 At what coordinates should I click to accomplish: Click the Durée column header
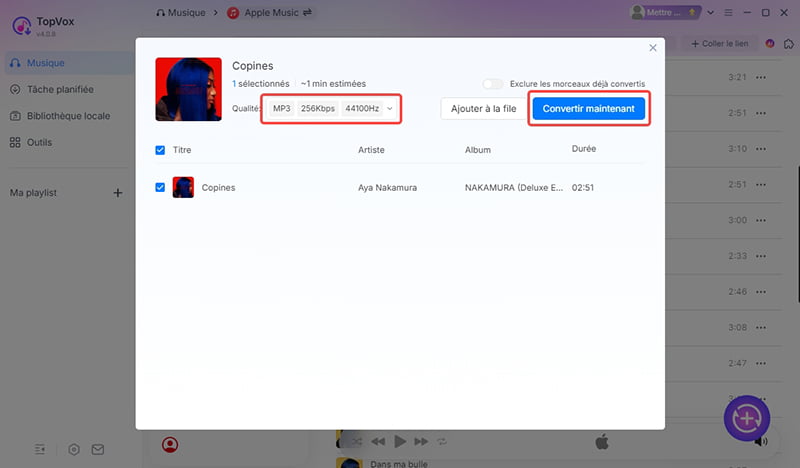click(584, 149)
